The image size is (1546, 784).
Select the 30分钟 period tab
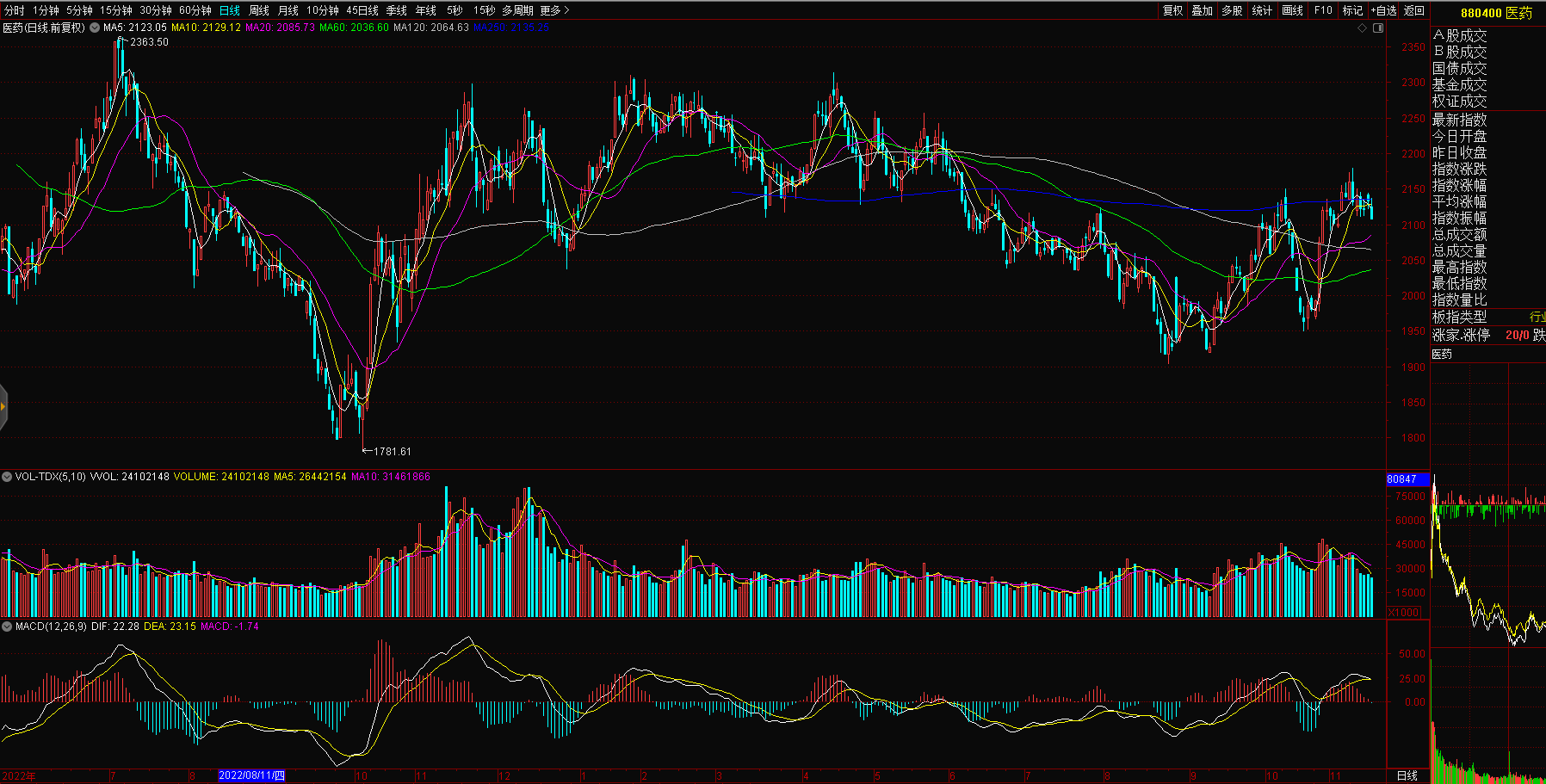click(x=156, y=10)
